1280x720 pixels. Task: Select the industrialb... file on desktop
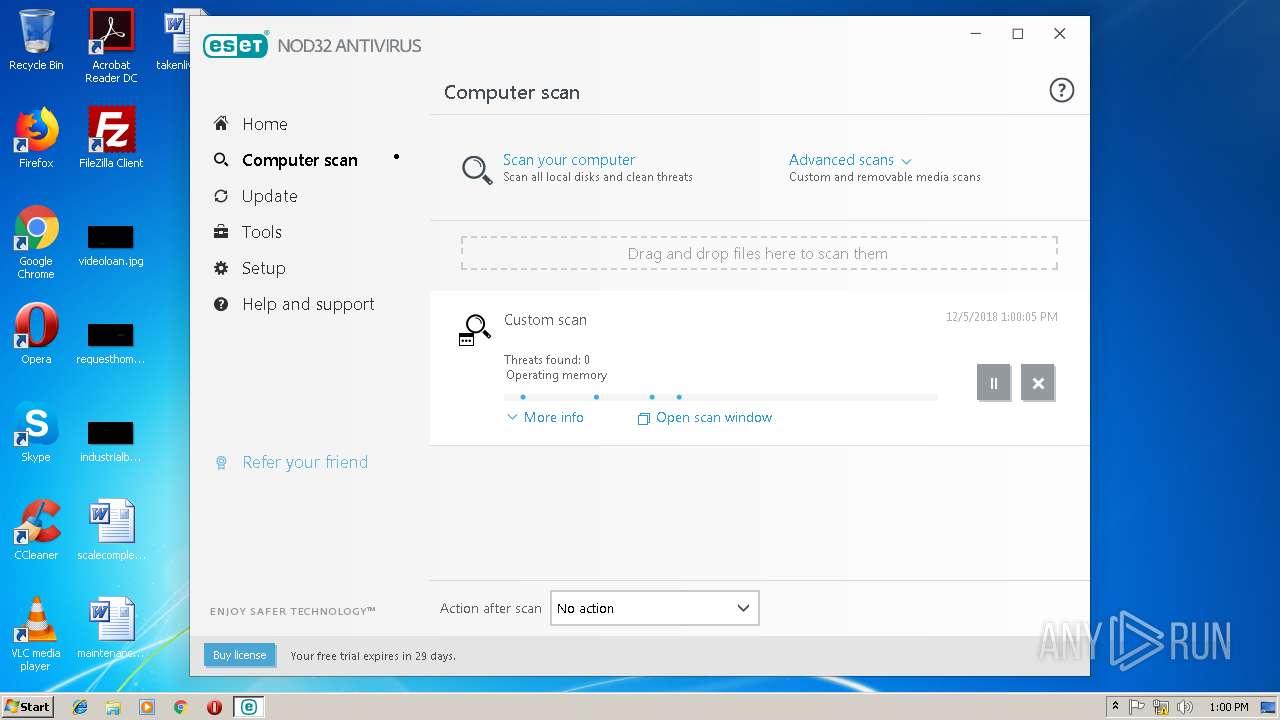pyautogui.click(x=111, y=442)
